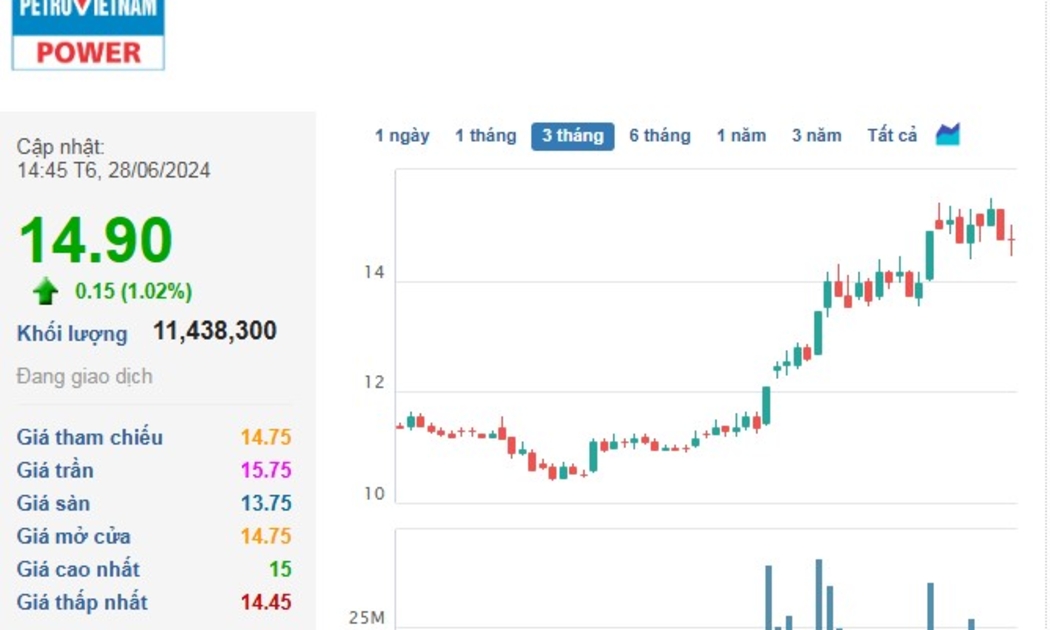
Task: Click the Giá sàn value 13.75
Action: pyautogui.click(x=266, y=503)
